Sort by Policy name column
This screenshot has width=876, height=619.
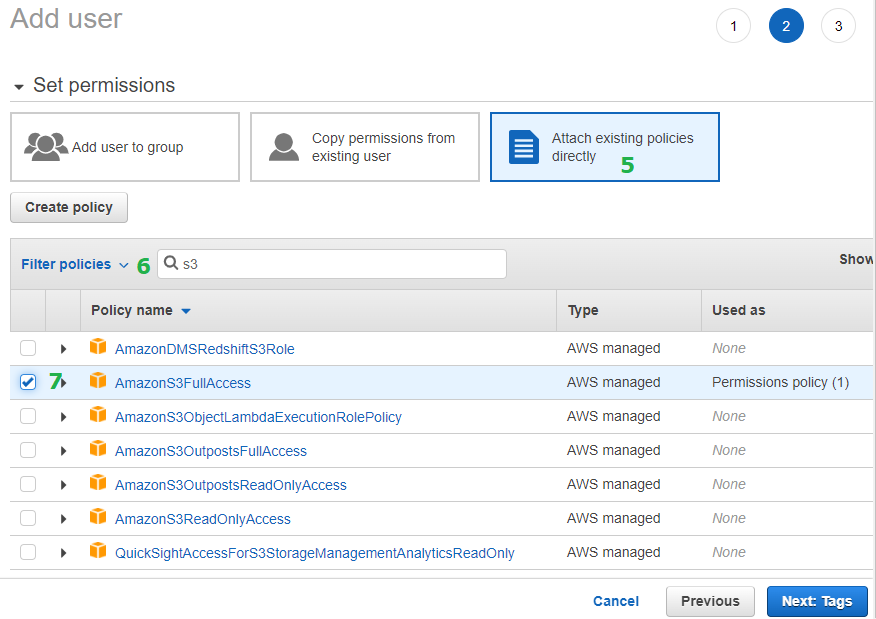pyautogui.click(x=141, y=311)
